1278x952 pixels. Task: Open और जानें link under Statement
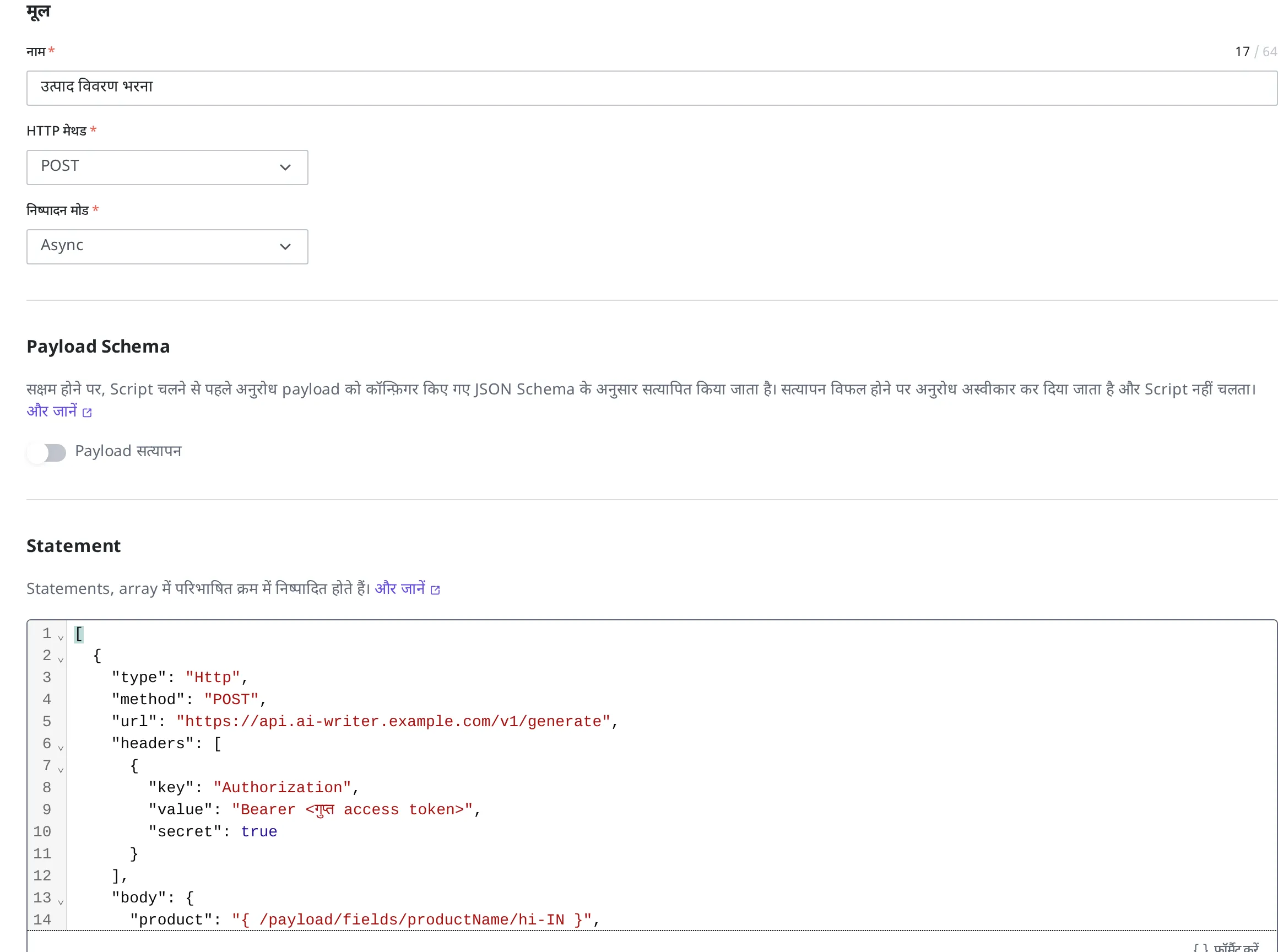coord(400,588)
